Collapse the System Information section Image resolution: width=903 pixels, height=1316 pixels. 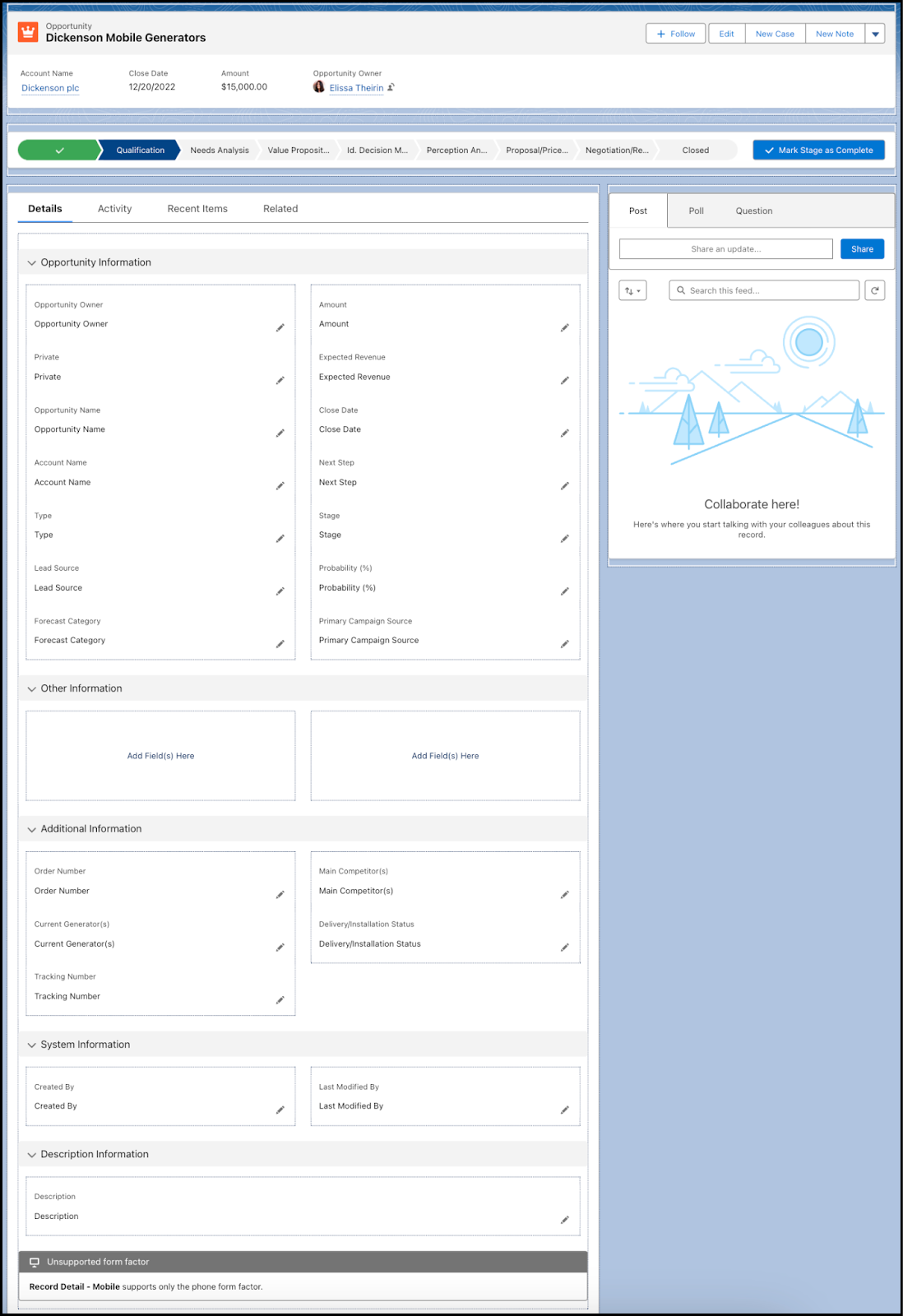point(32,1045)
